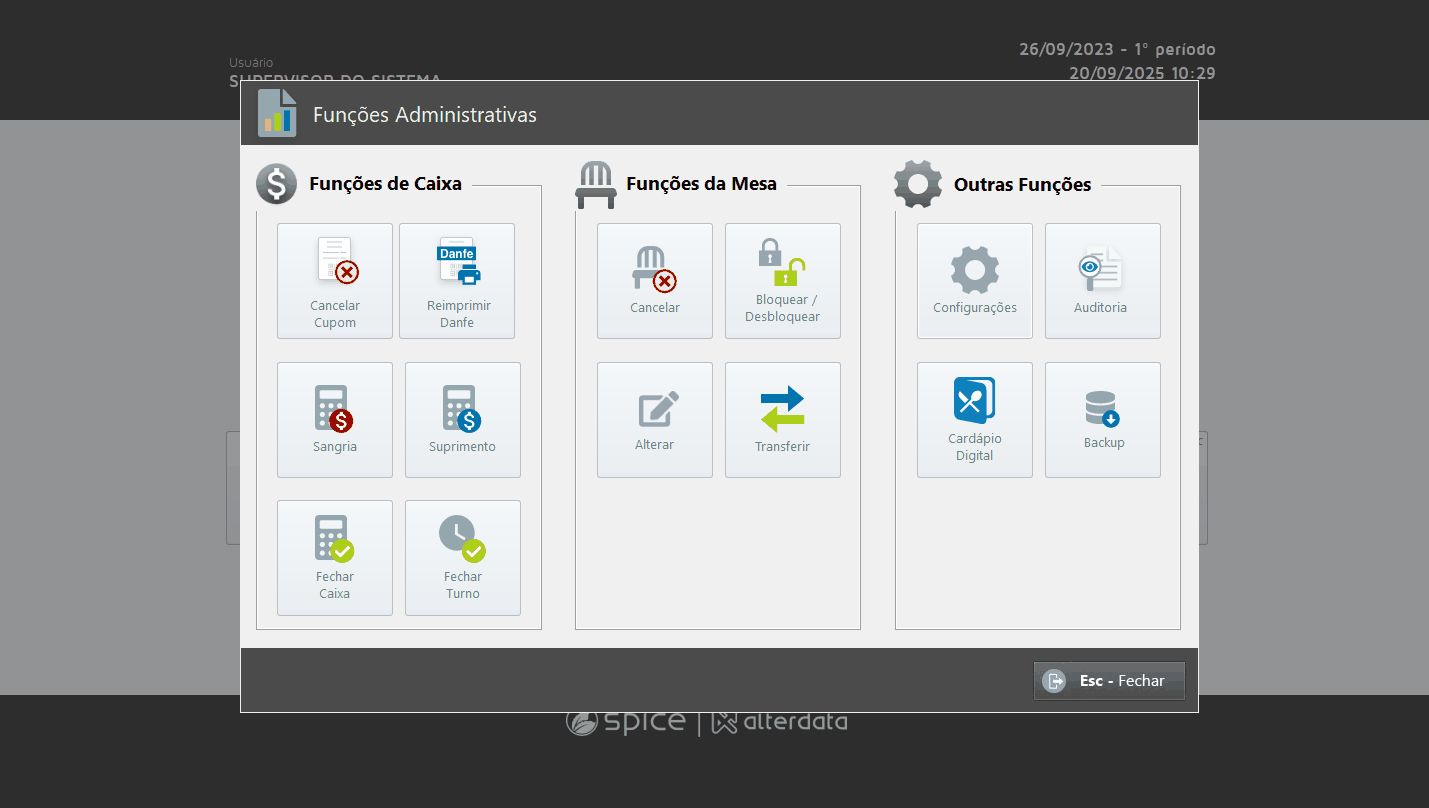Cancel a table with the Mesa Cancelar tile
The width and height of the screenshot is (1429, 808).
(655, 281)
